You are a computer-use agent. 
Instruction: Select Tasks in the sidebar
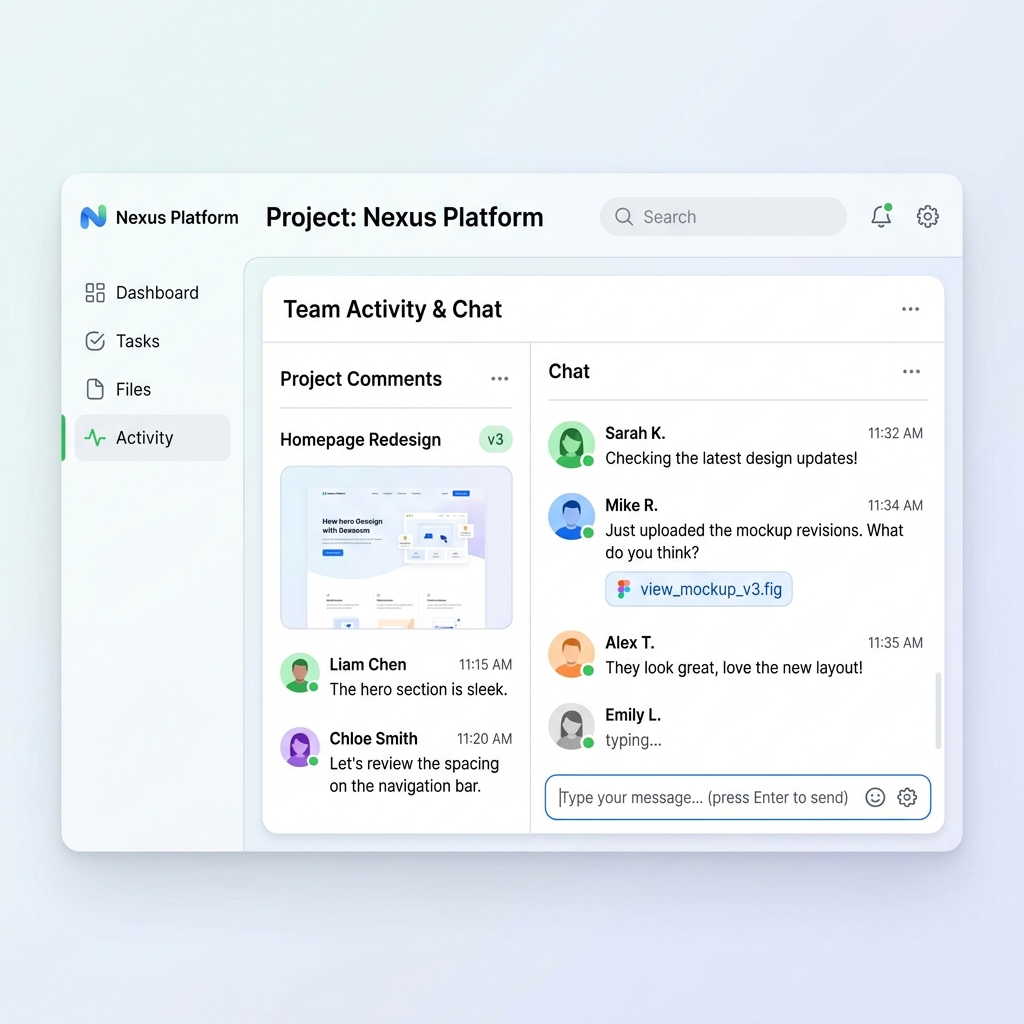[x=139, y=341]
